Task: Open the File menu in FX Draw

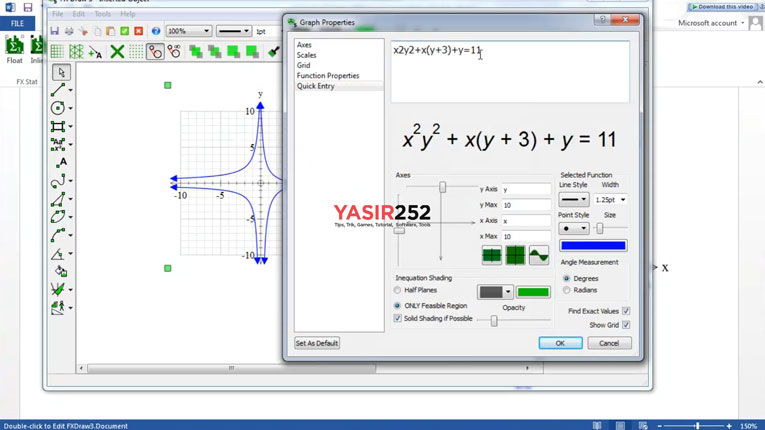Action: (x=58, y=14)
